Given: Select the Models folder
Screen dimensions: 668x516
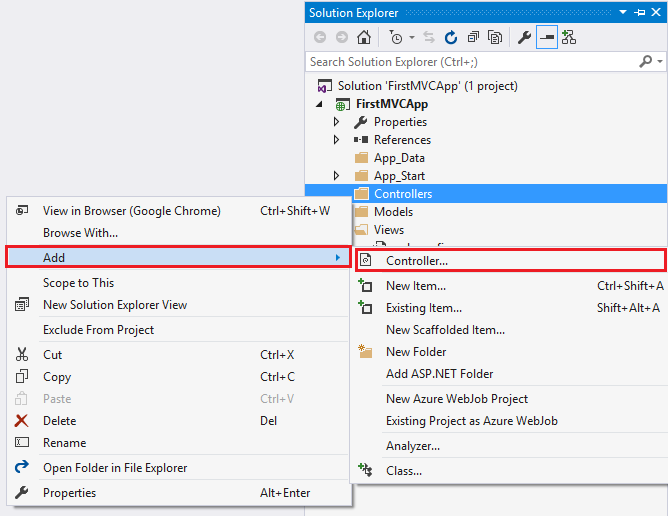Looking at the screenshot, I should point(393,212).
